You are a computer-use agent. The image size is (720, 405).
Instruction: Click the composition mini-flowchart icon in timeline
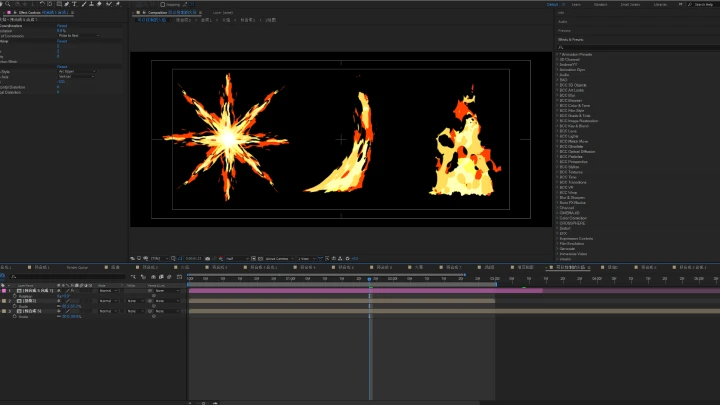133,277
